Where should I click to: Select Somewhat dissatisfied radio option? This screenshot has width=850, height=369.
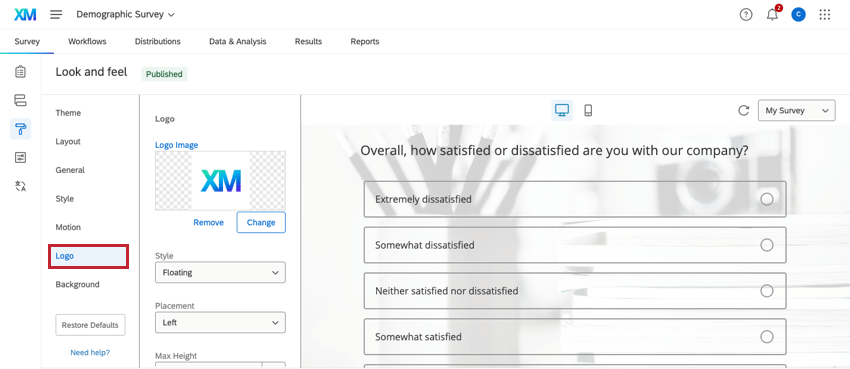(767, 245)
